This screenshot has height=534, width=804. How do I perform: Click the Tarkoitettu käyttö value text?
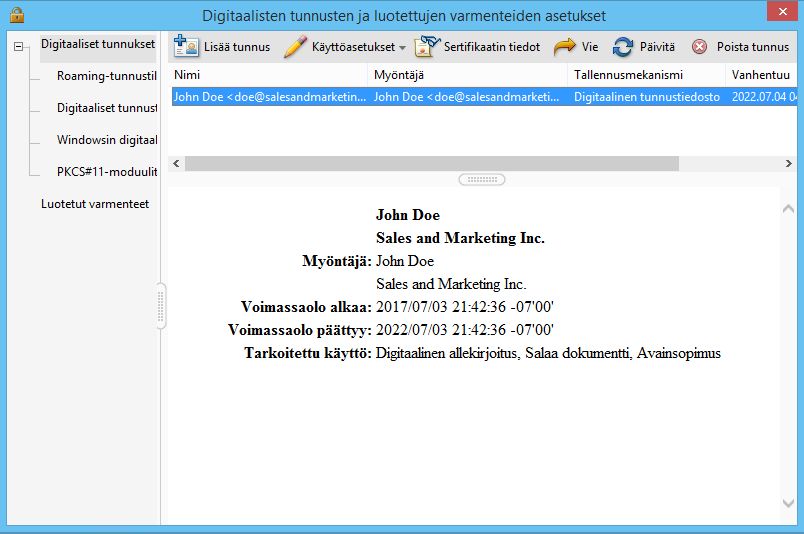pyautogui.click(x=548, y=353)
